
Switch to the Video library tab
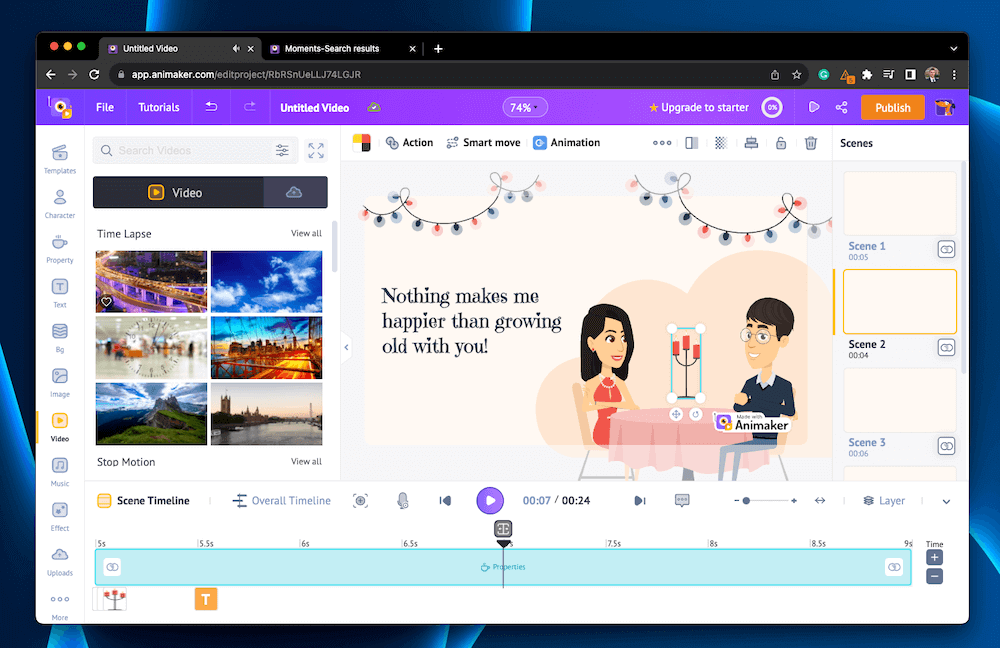pos(178,193)
